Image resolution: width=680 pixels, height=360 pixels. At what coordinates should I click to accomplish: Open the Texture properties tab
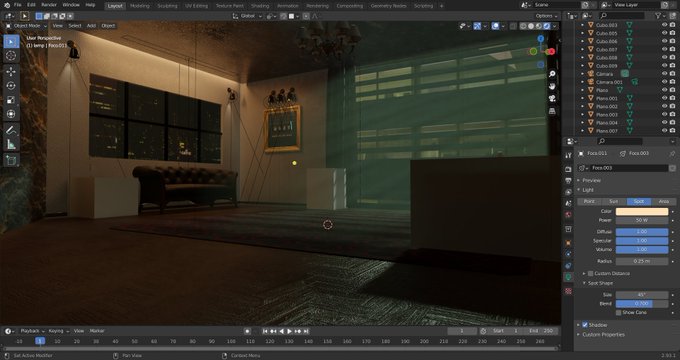tap(568, 291)
